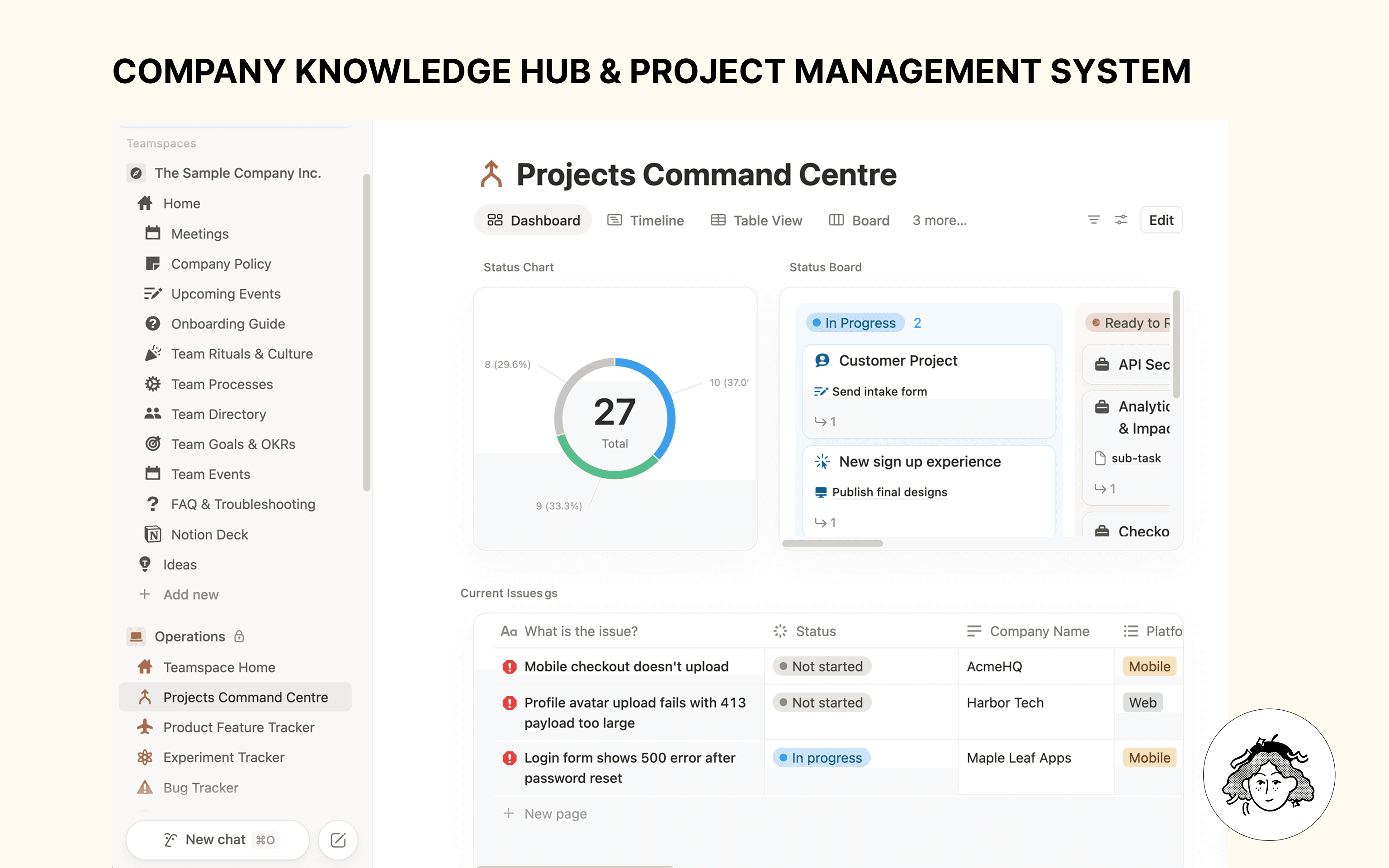Click the In Progress status tag in board
The height and width of the screenshot is (868, 1389).
point(855,323)
